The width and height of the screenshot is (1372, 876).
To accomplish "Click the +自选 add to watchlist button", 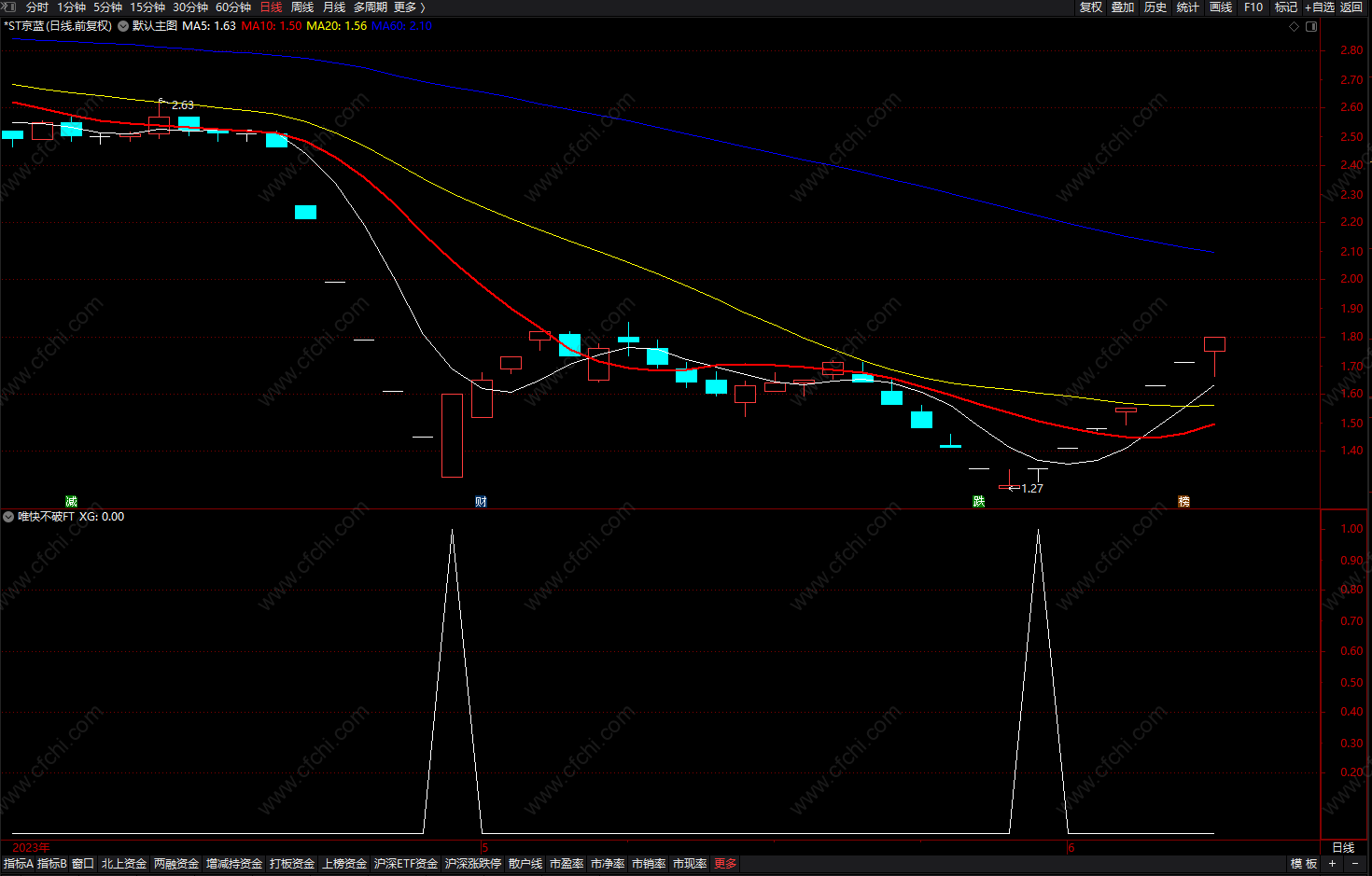I will pyautogui.click(x=1319, y=7).
